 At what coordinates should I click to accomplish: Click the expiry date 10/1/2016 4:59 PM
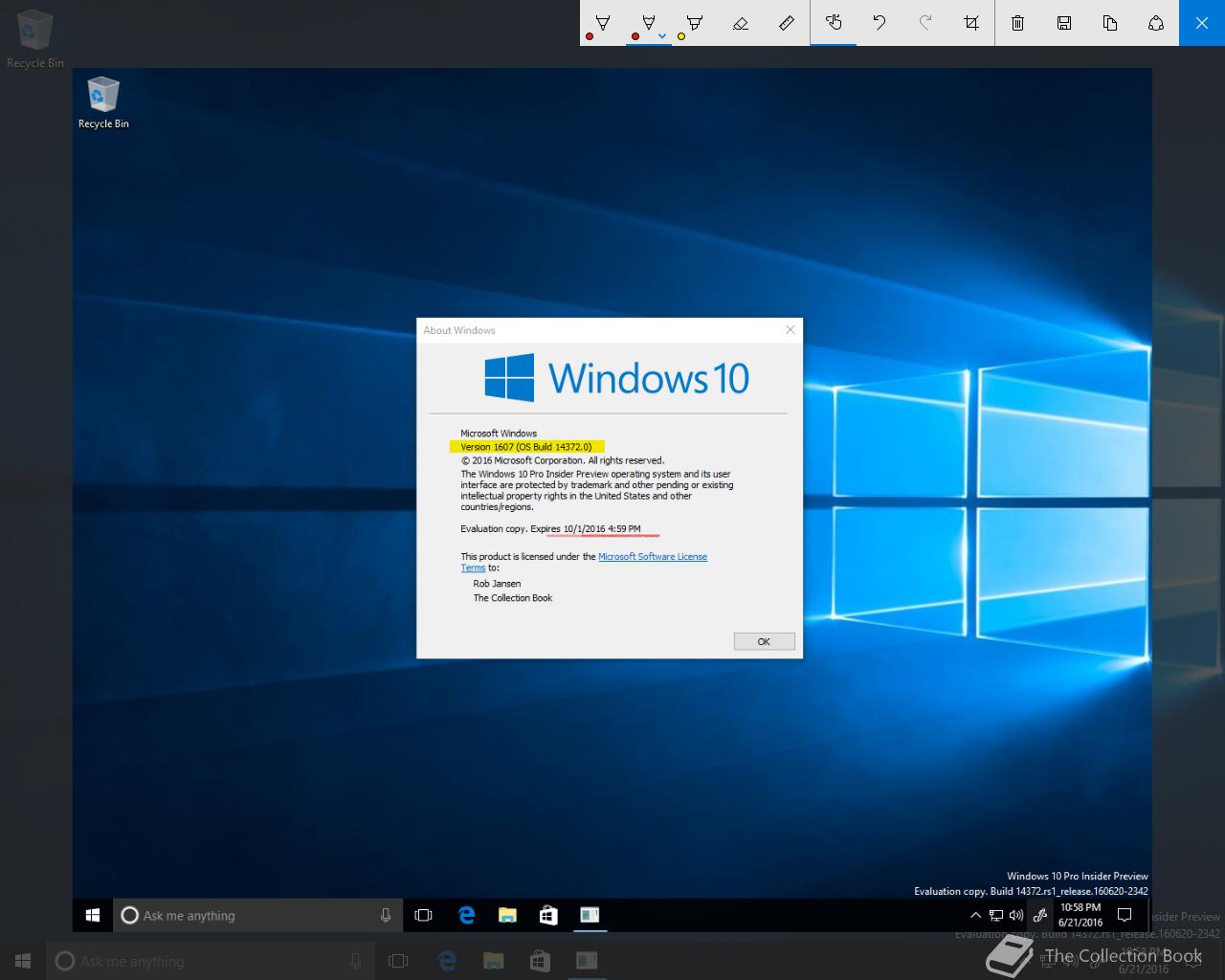tap(602, 528)
